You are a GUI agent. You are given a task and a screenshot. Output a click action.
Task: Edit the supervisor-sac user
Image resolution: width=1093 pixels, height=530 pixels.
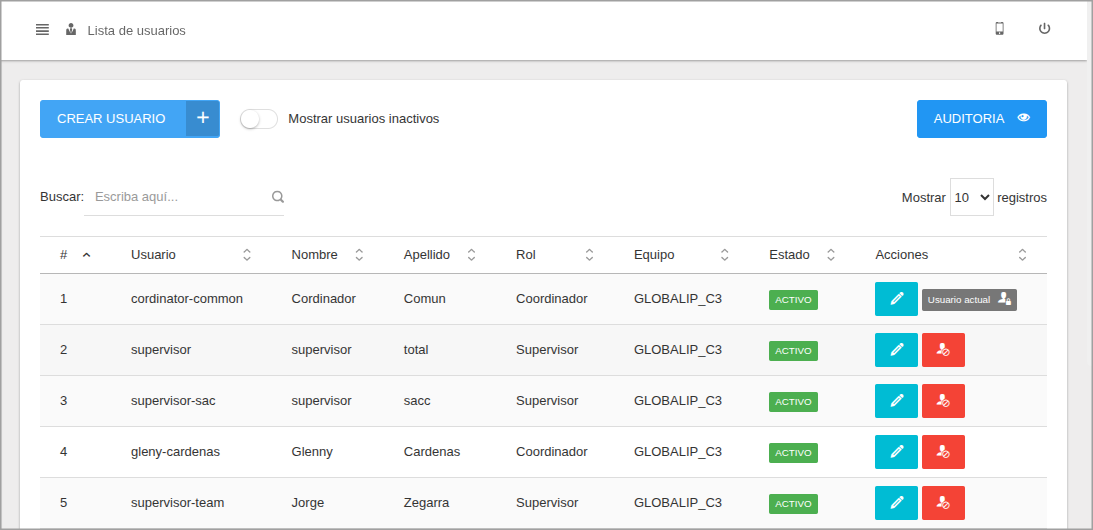pyautogui.click(x=896, y=401)
